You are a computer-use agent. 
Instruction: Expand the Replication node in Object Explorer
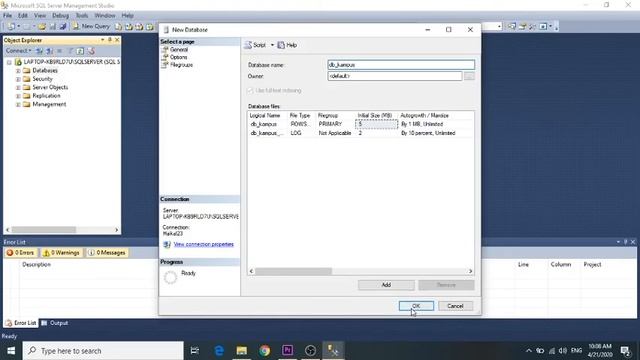pos(18,96)
